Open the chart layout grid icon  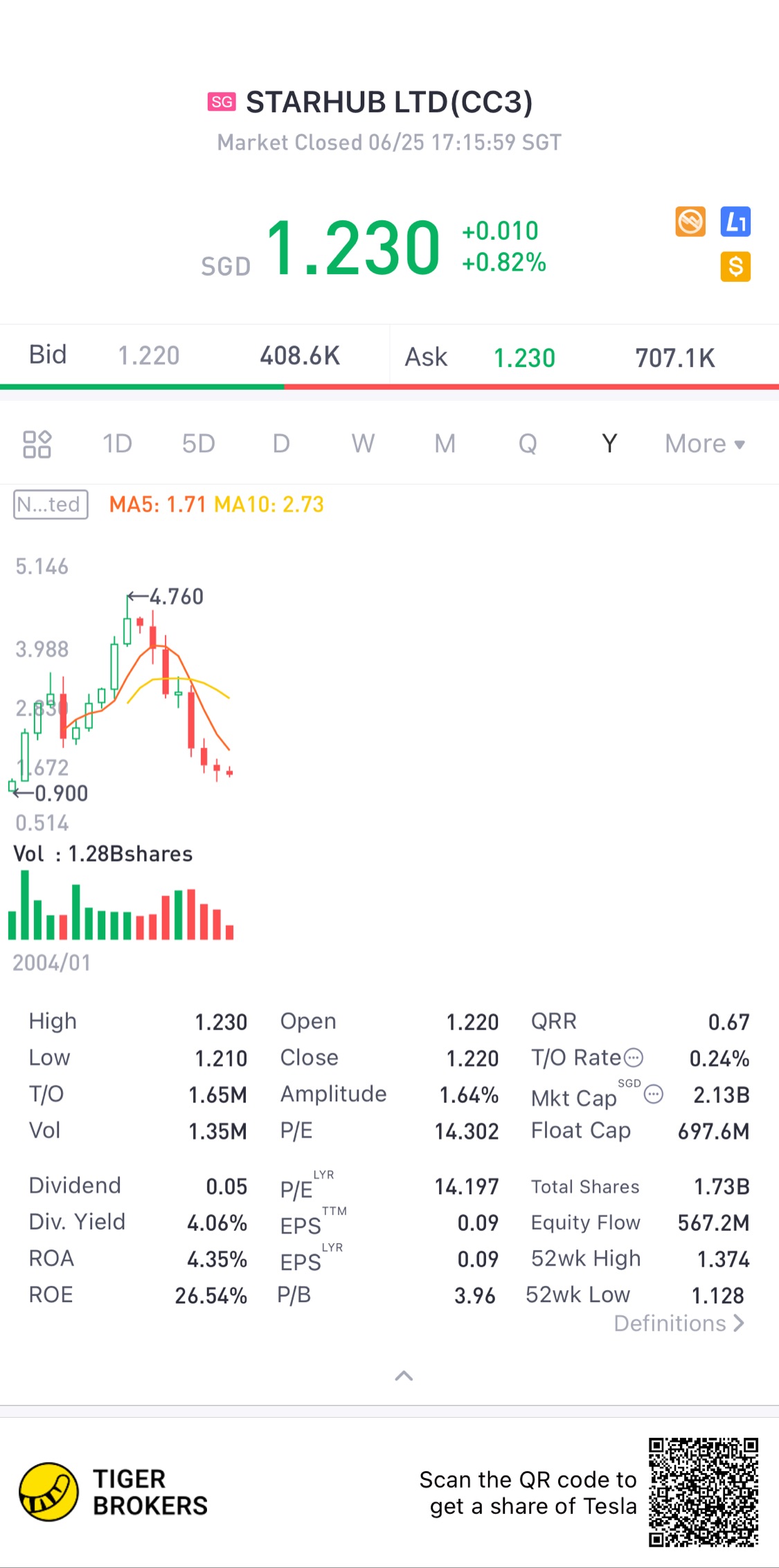[x=37, y=444]
